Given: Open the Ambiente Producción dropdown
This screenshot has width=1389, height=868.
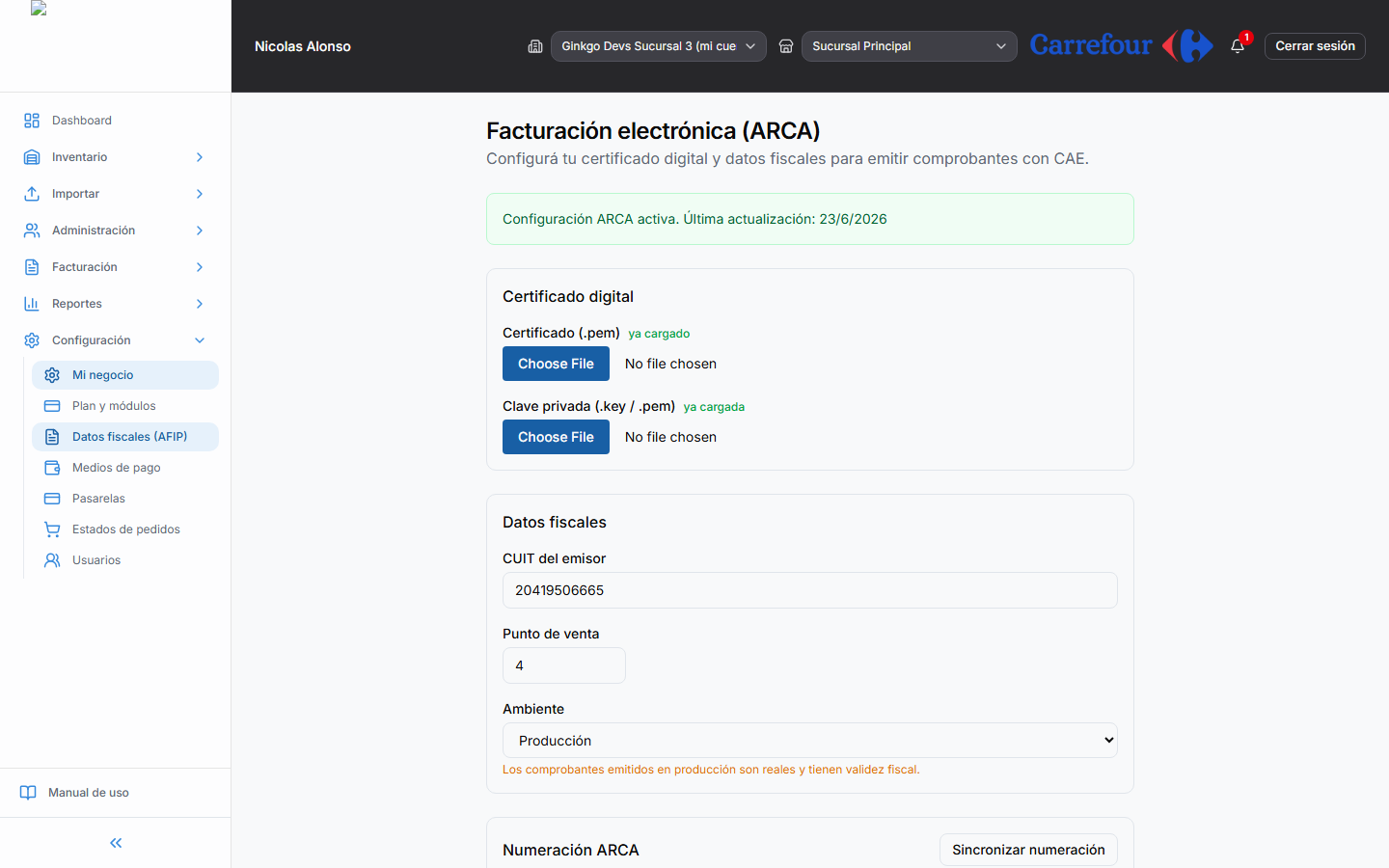Looking at the screenshot, I should [x=809, y=741].
